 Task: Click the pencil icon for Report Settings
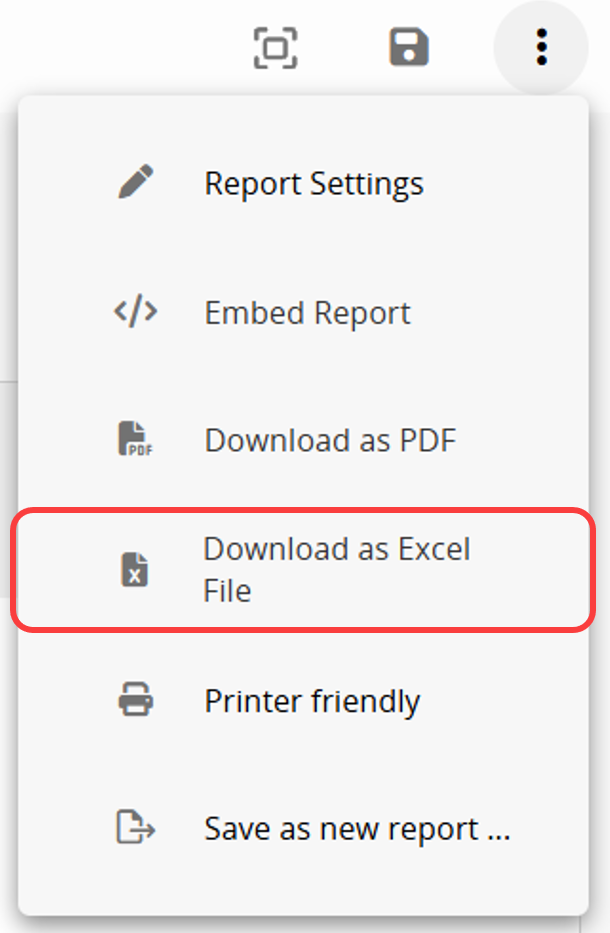click(136, 182)
